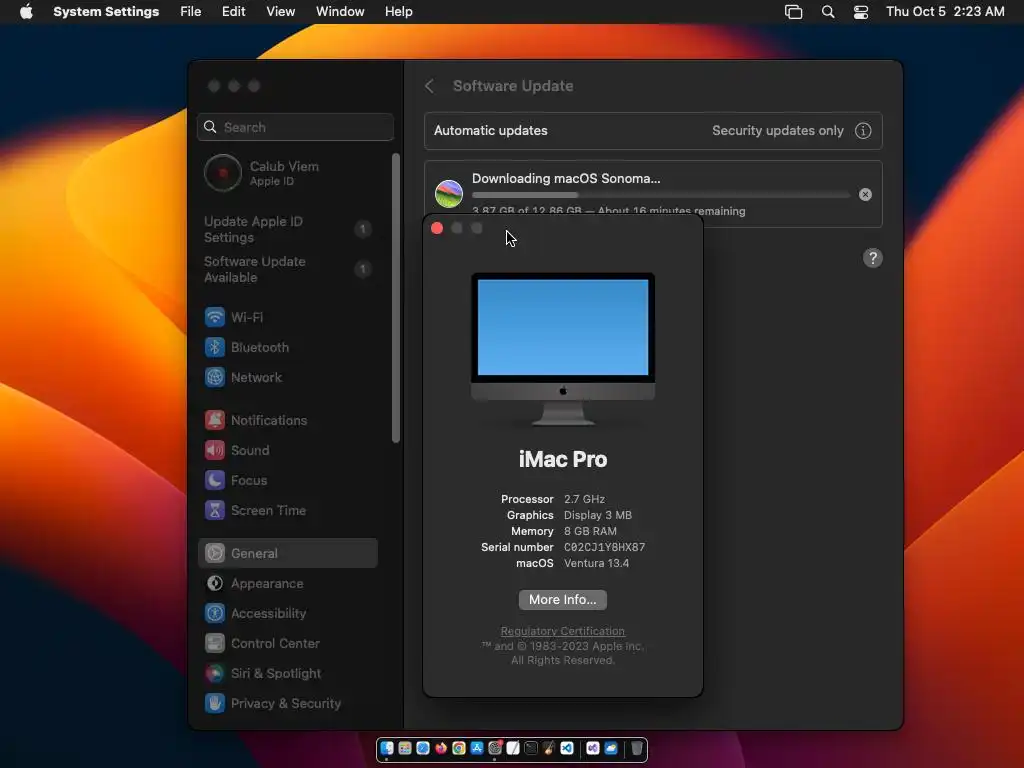Click the Ventura 13.4 version text
This screenshot has width=1024, height=768.
596,563
